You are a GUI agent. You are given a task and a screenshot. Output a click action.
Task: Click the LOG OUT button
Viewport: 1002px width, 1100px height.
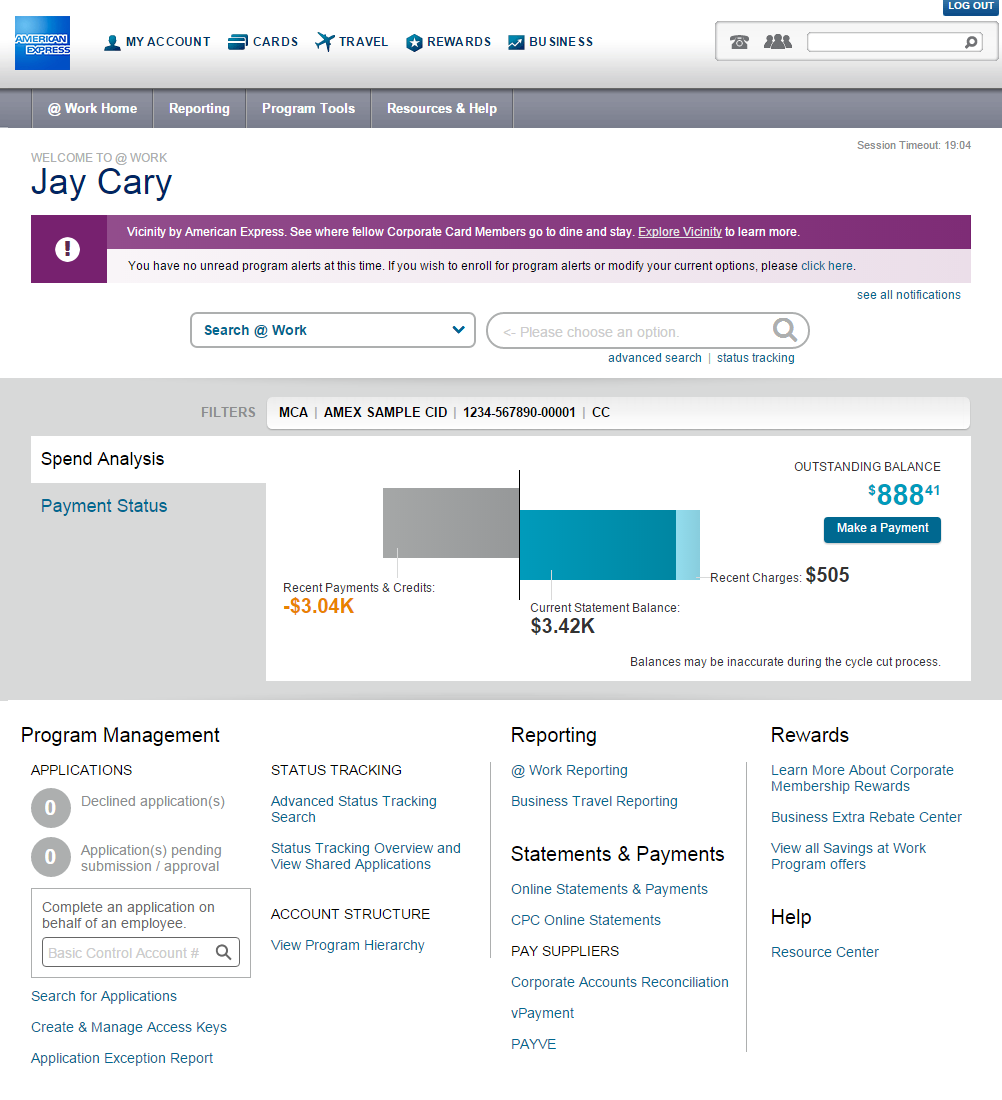tap(971, 6)
